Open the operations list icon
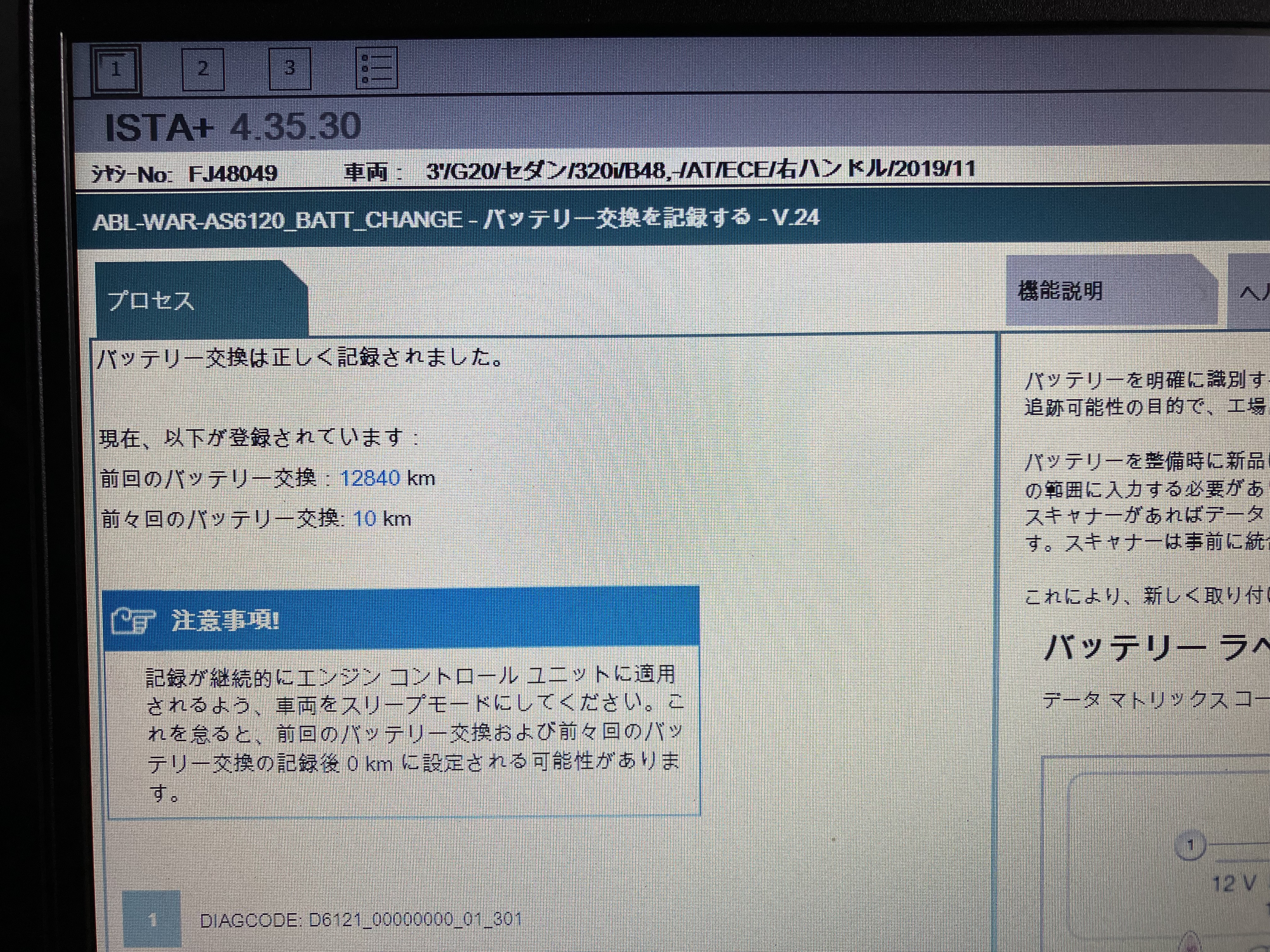The image size is (1270, 952). pos(377,68)
